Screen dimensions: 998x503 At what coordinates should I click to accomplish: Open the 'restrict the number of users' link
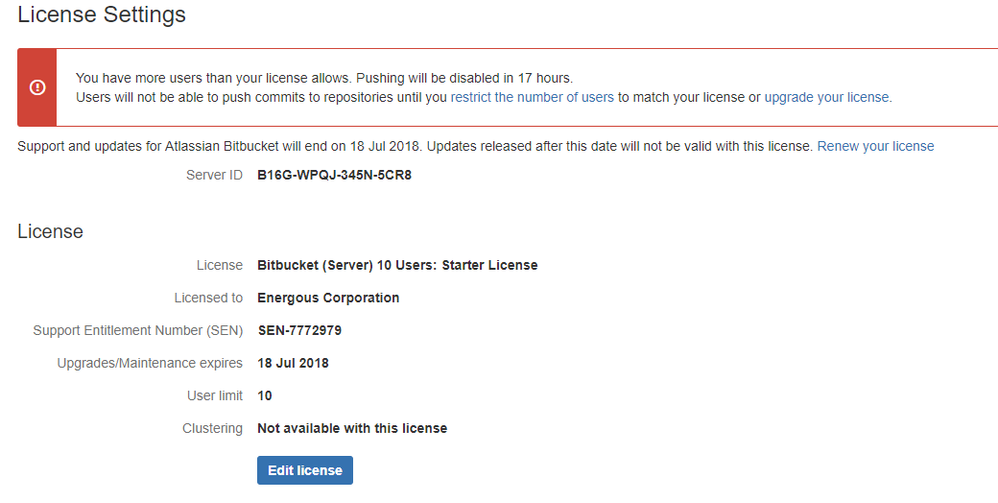coord(532,97)
